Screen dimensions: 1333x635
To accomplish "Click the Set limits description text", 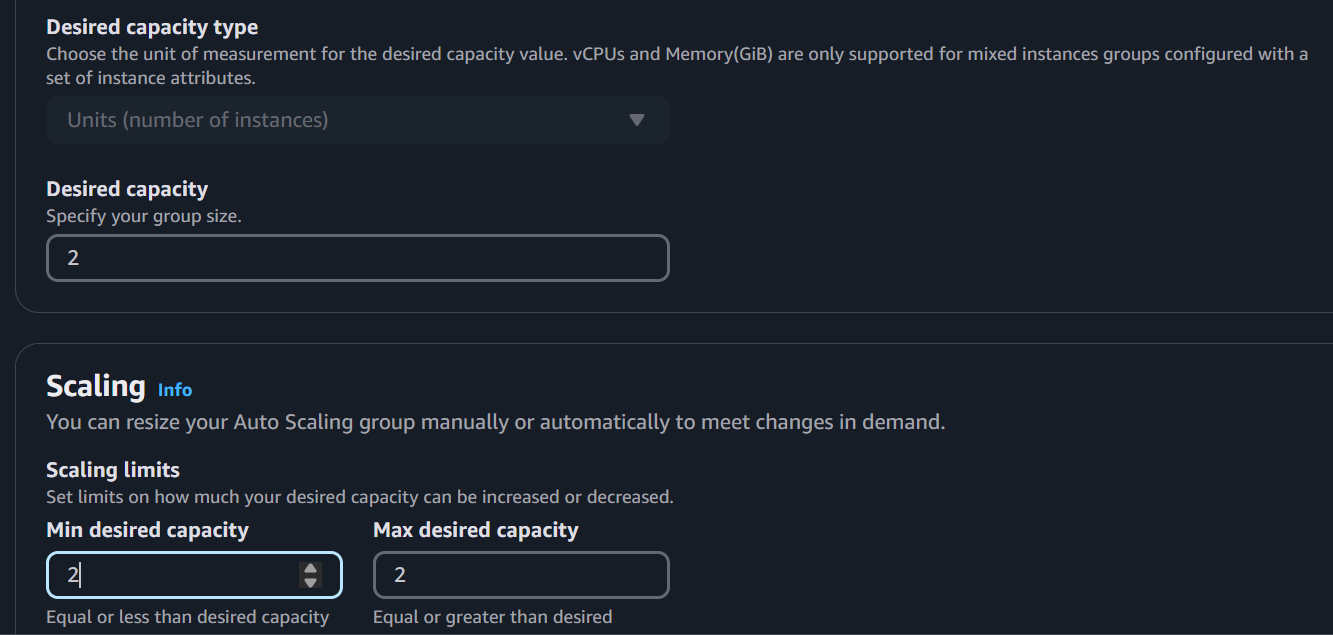I will tap(360, 496).
